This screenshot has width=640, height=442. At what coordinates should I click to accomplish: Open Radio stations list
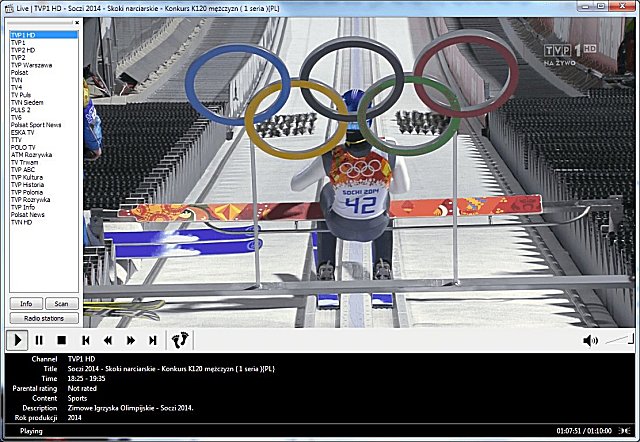44,318
